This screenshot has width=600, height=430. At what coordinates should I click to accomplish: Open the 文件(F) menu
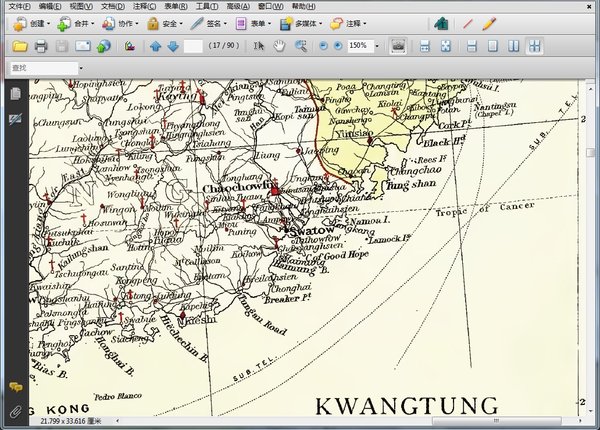[x=19, y=6]
